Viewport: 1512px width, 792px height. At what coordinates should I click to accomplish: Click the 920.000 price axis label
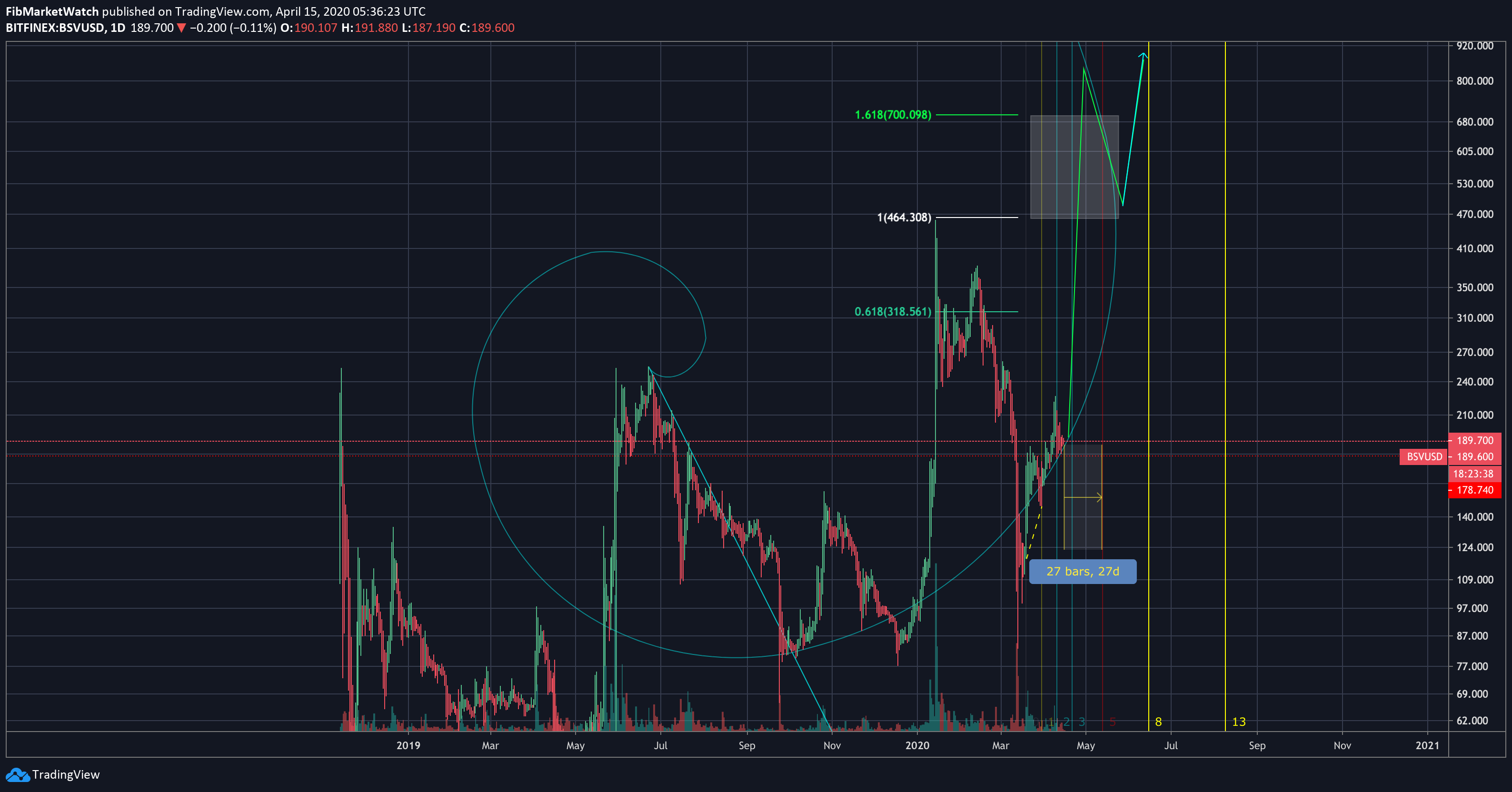pos(1474,46)
